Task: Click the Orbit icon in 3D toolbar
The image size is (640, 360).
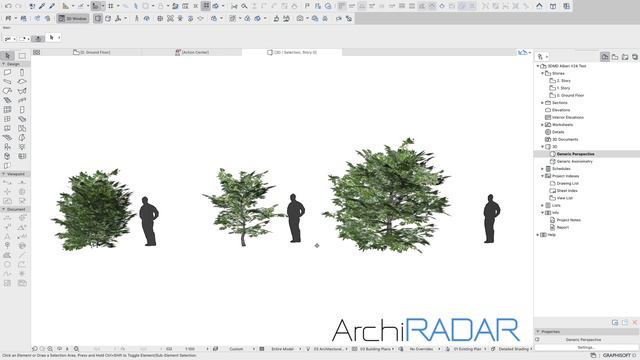Action: tap(147, 18)
